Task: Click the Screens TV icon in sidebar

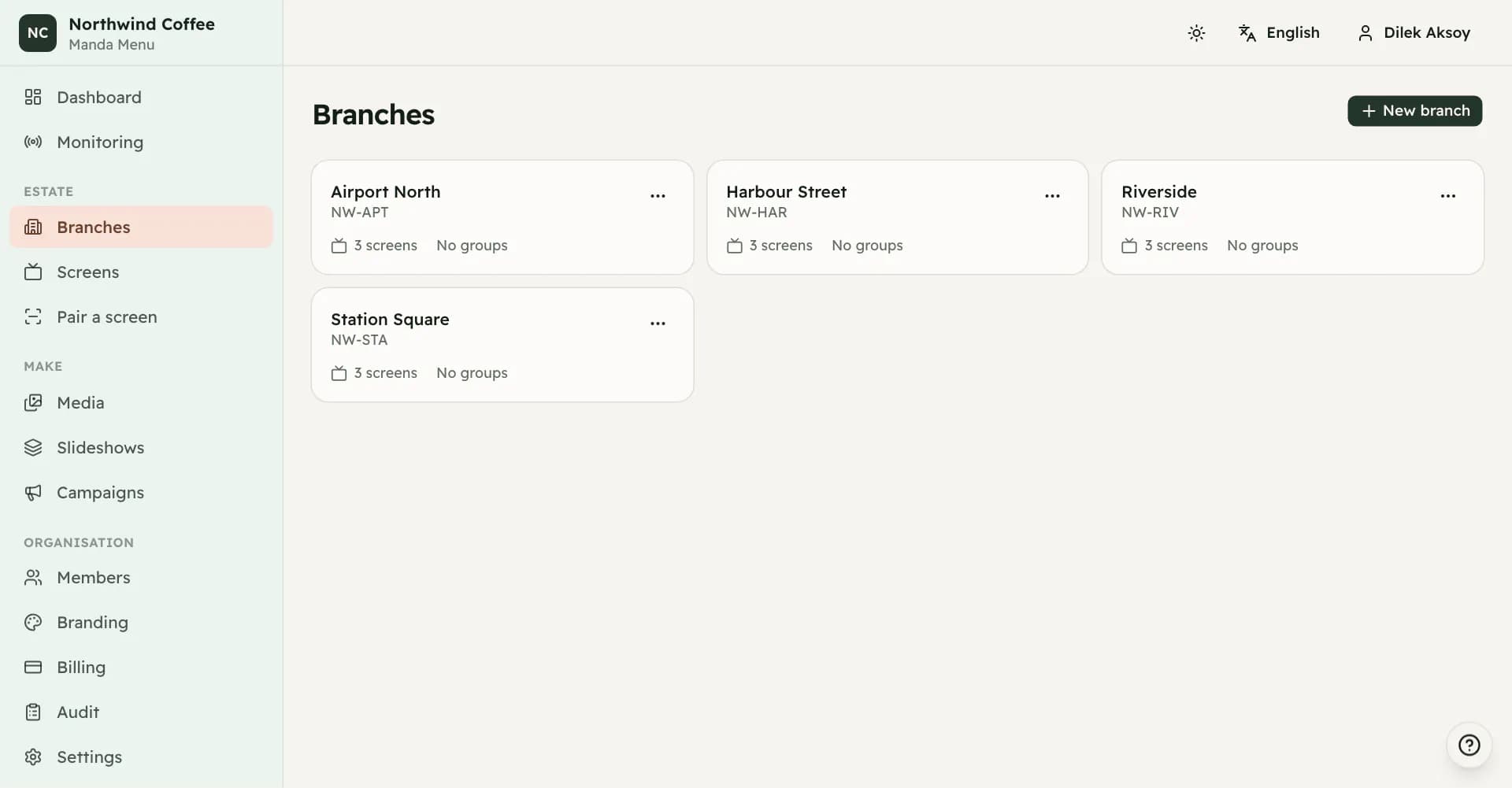Action: click(33, 272)
